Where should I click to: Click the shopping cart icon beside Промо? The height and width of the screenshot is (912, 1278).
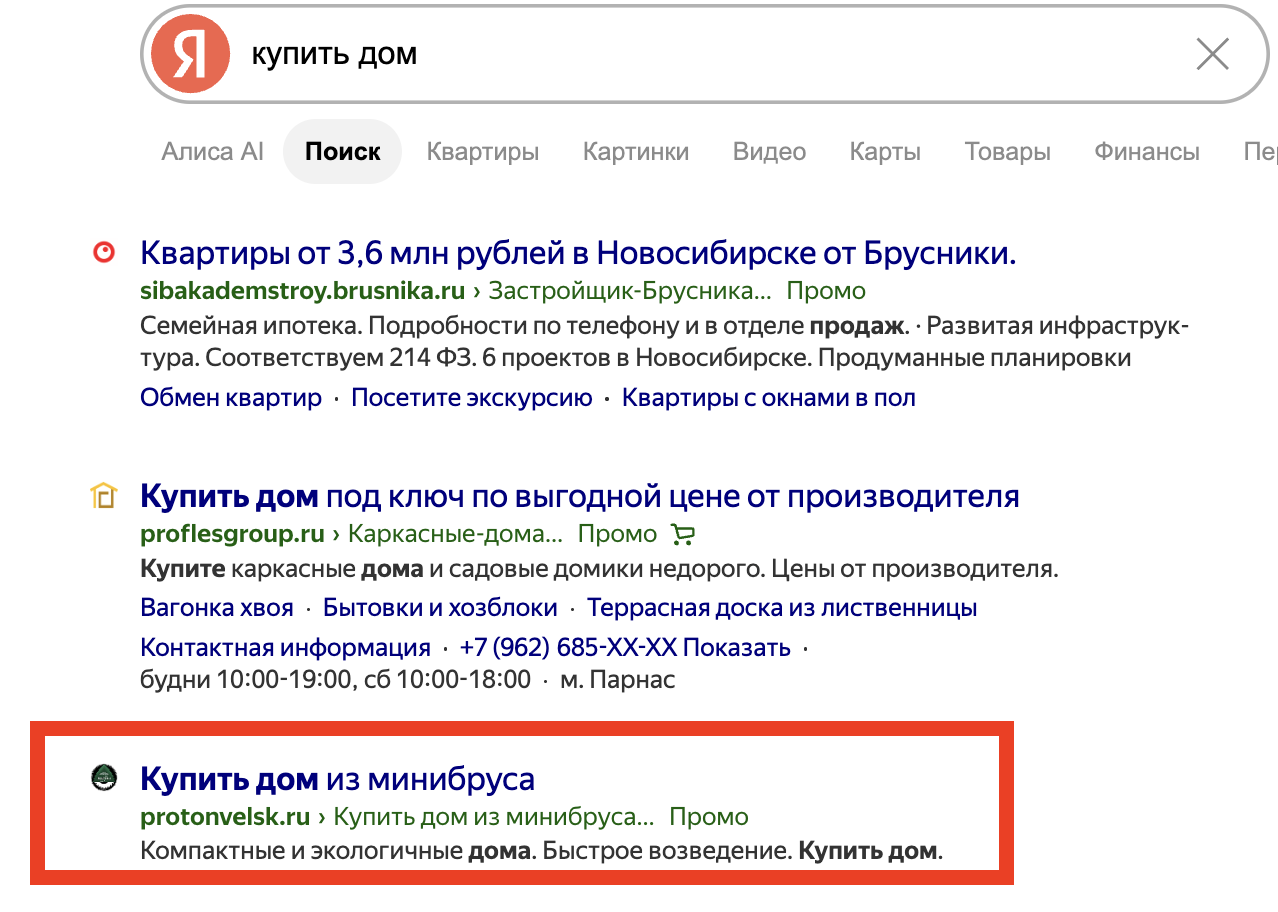tap(683, 534)
